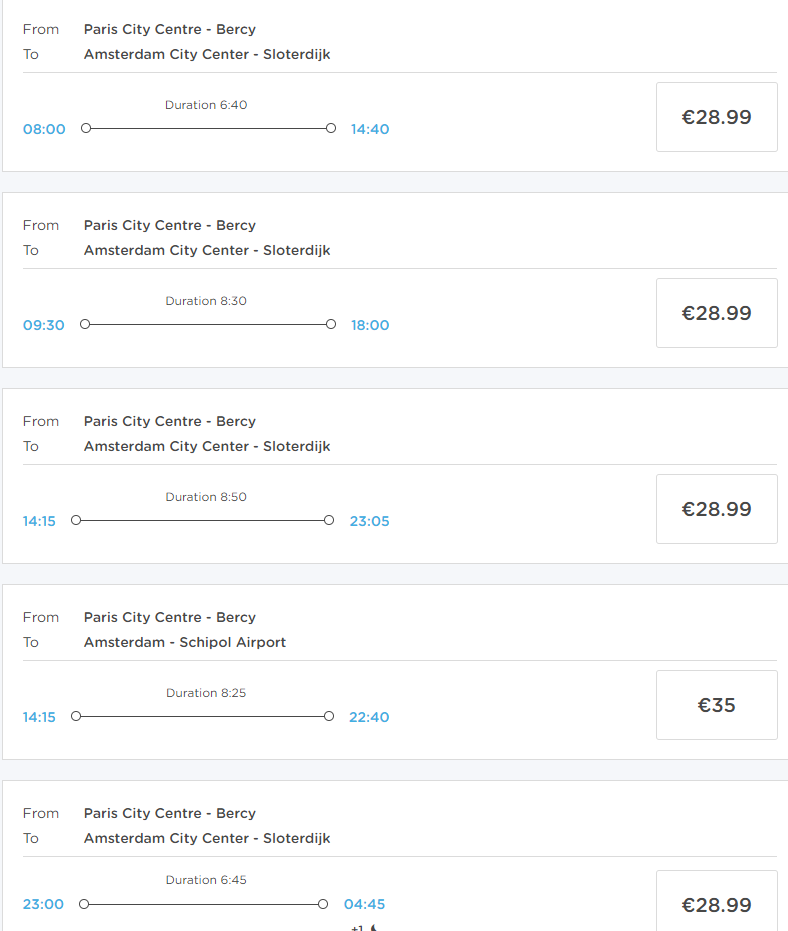
Task: Click the arrival stop circle at 18:00
Action: click(x=331, y=324)
